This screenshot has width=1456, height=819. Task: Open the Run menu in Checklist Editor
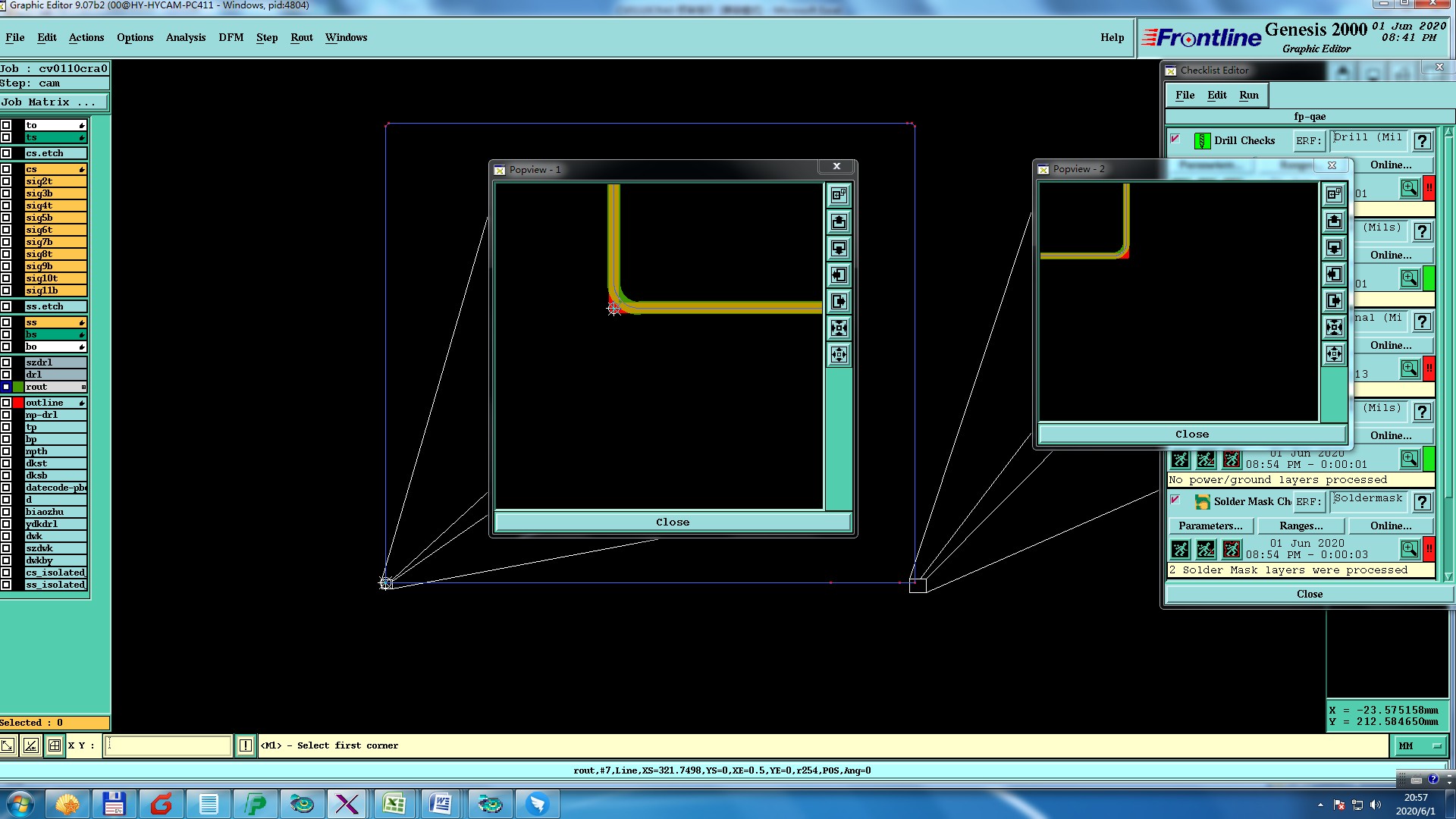(x=1248, y=95)
